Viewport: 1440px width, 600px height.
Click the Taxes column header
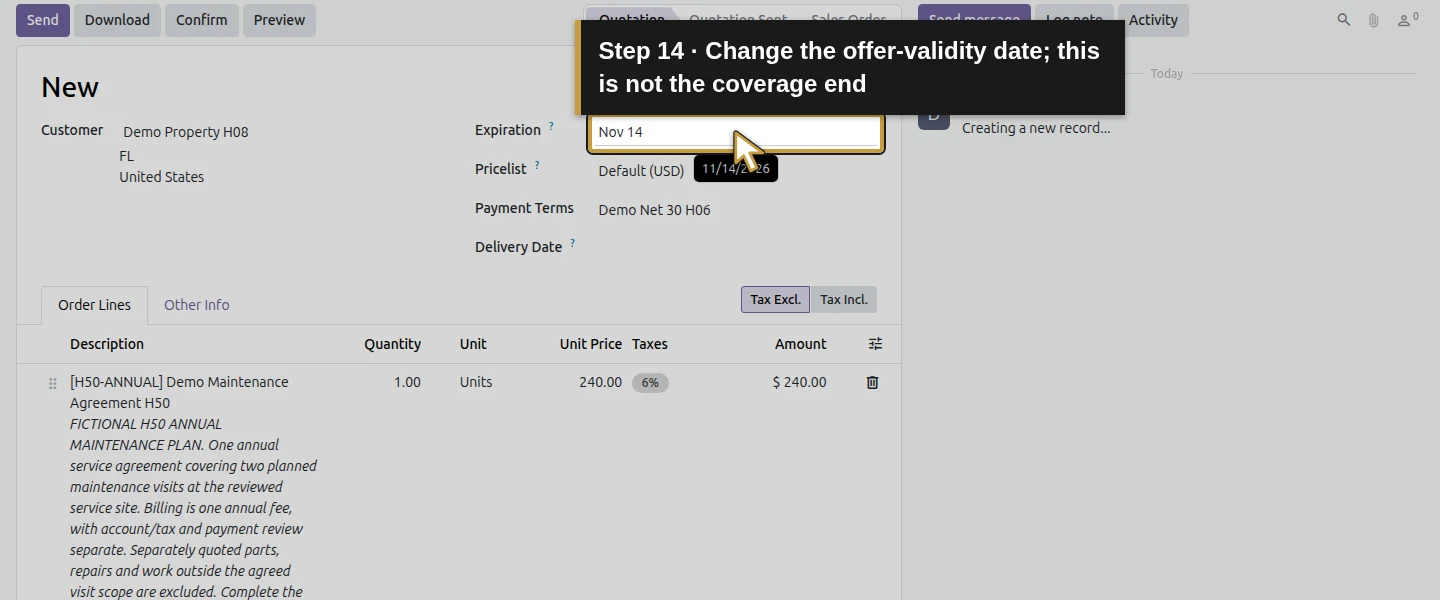650,344
